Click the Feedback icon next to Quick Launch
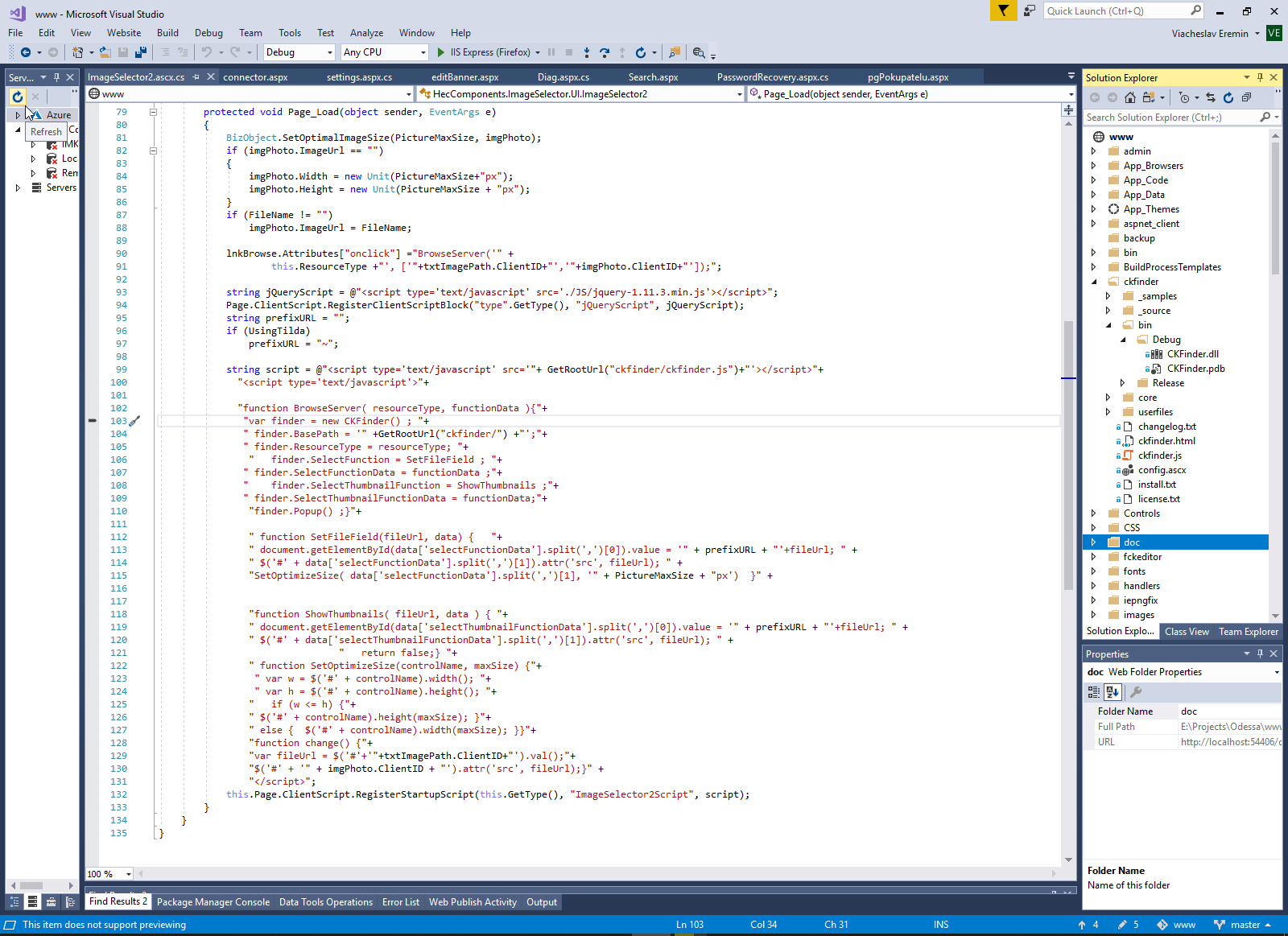 (x=1030, y=10)
